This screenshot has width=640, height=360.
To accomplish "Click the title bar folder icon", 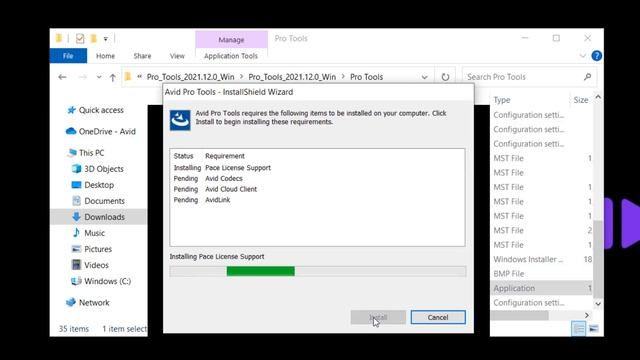I will 59,38.
